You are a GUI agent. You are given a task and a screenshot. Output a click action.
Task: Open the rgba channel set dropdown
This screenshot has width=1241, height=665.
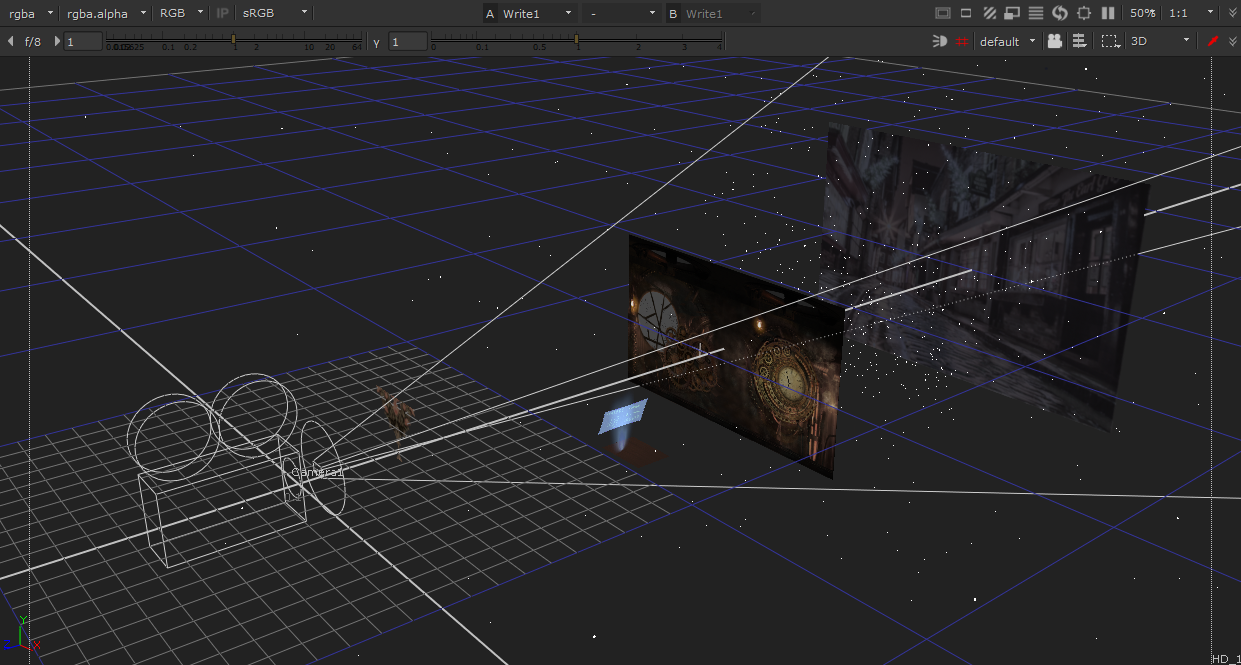(29, 14)
